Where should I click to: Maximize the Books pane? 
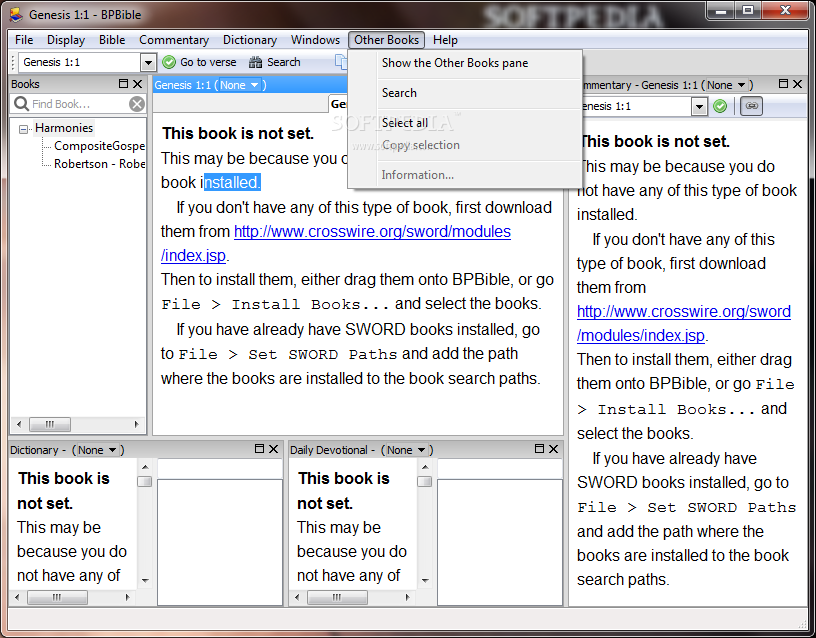point(123,84)
